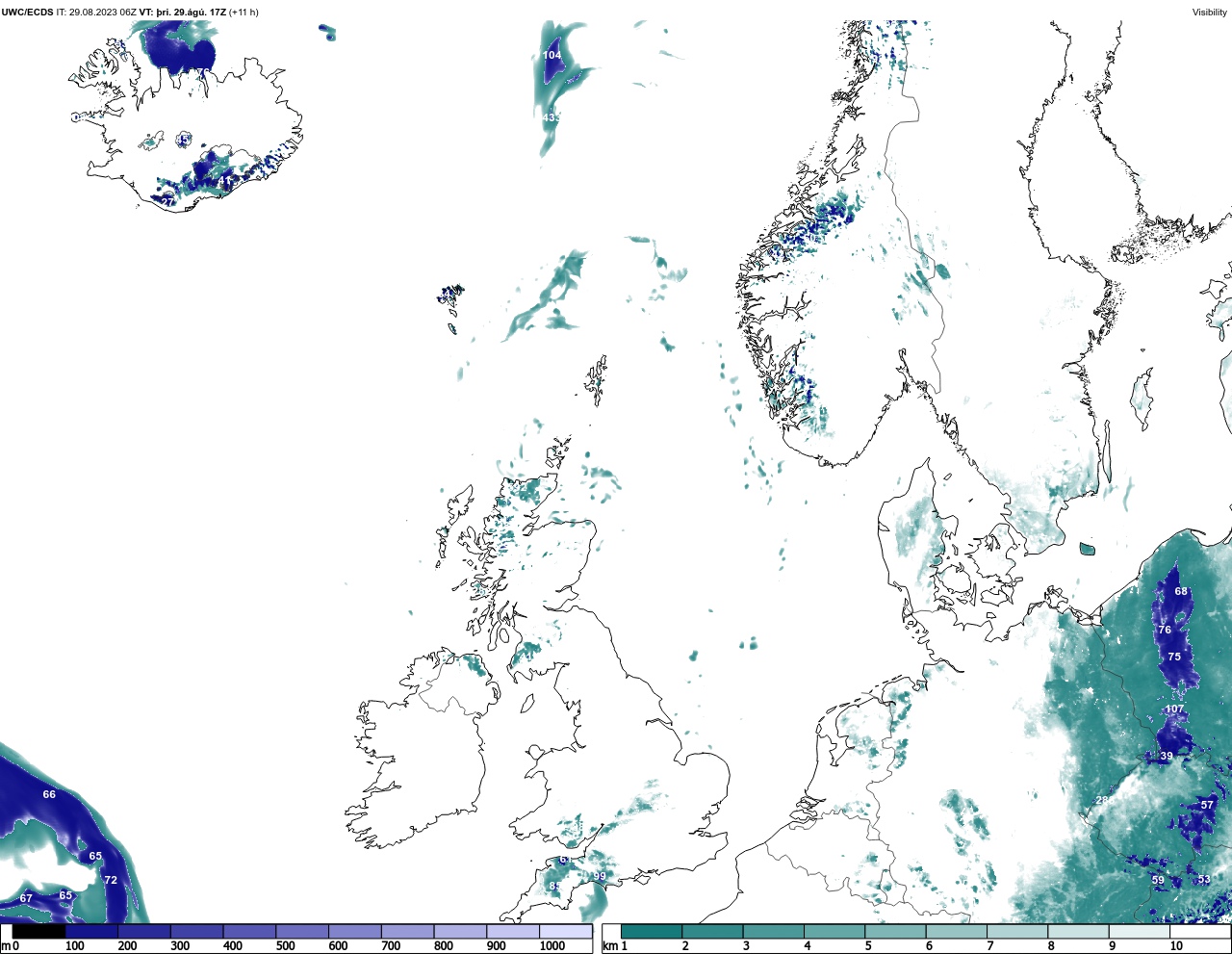Click the '39' value on the map
This screenshot has width=1232, height=954.
(x=1167, y=756)
